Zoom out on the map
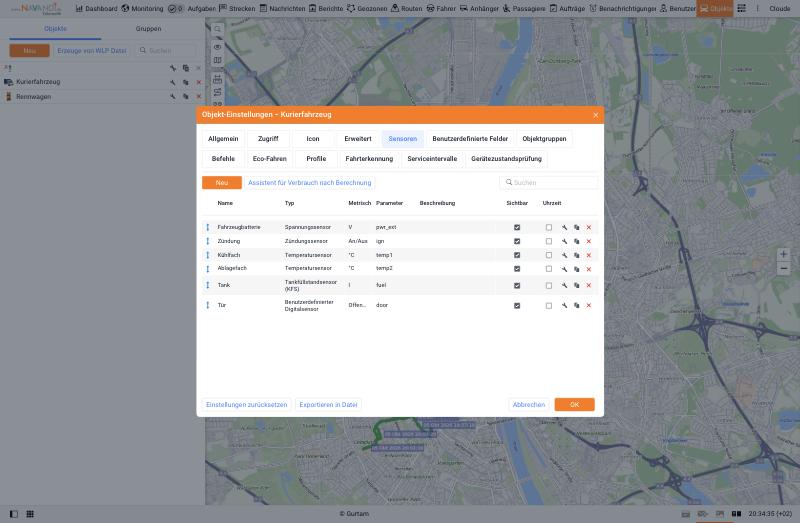800x523 pixels. (x=784, y=268)
